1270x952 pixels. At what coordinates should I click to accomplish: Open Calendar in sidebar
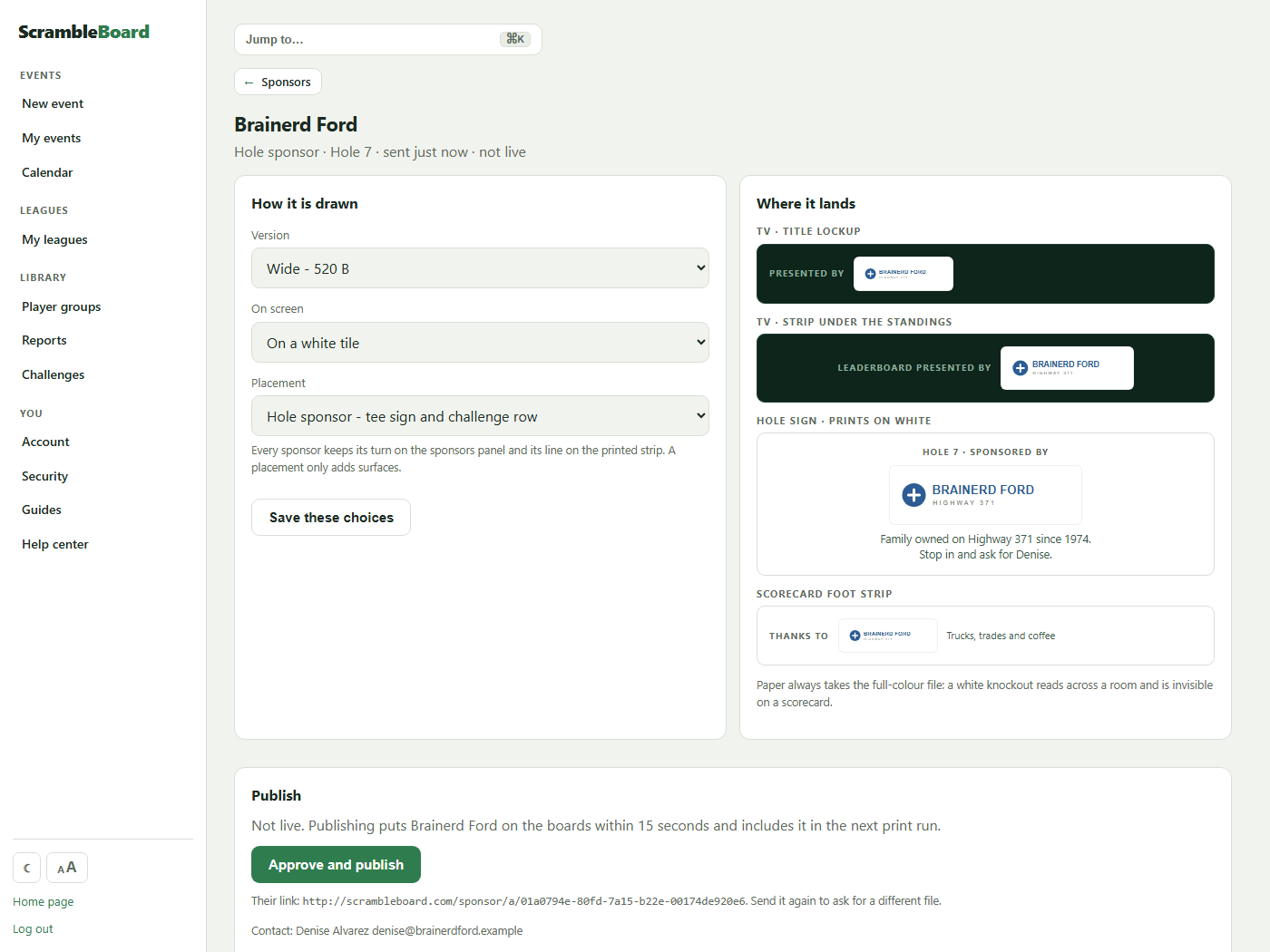(x=47, y=172)
